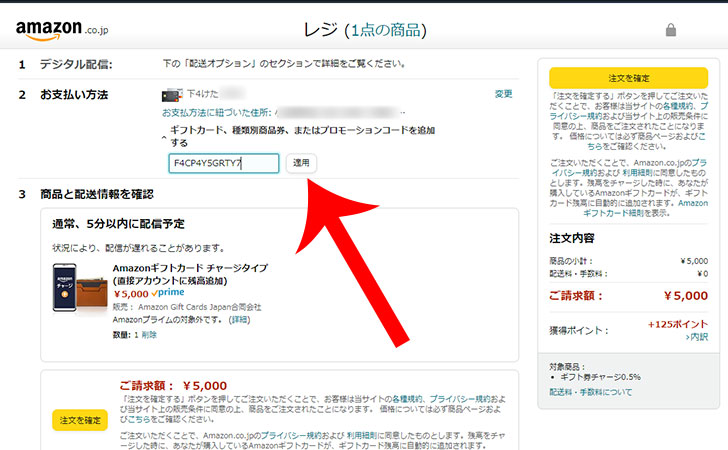Click 変更 to change payment method
This screenshot has width=728, height=450.
click(503, 94)
